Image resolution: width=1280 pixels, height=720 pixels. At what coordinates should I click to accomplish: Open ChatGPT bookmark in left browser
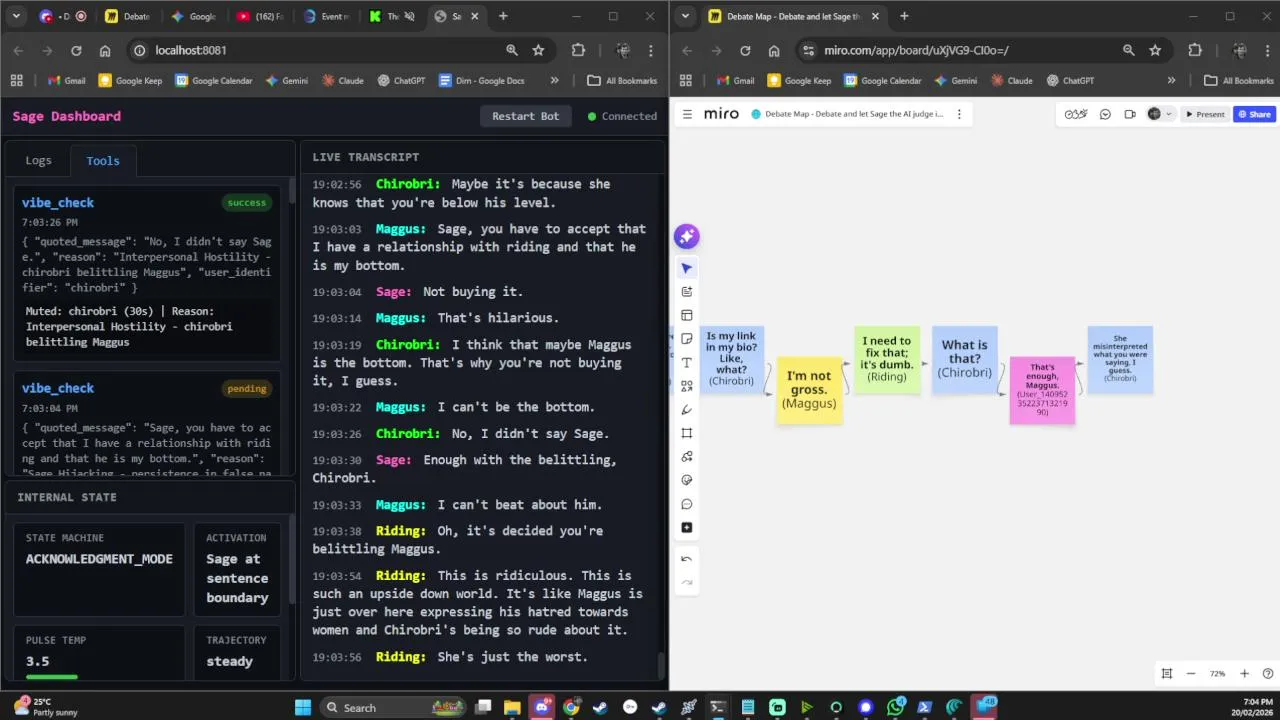pos(401,80)
